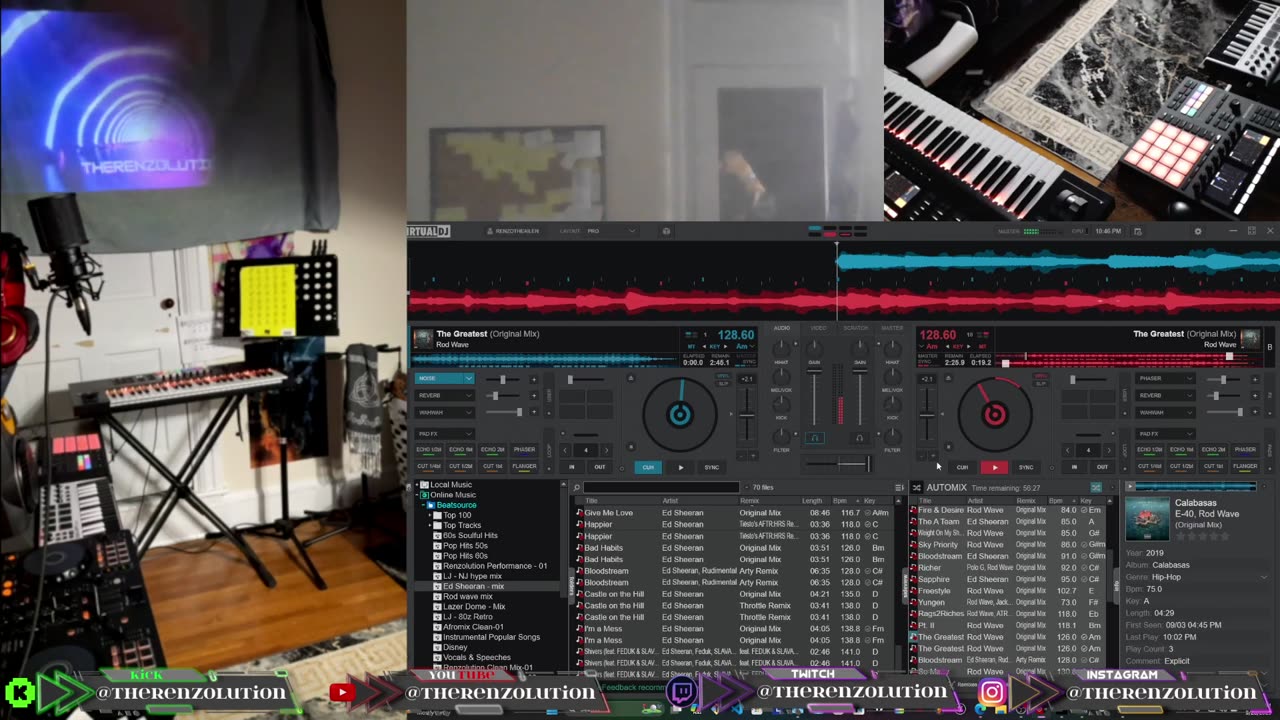
Task: Toggle left deck headphone PFL button
Action: pyautogui.click(x=815, y=438)
